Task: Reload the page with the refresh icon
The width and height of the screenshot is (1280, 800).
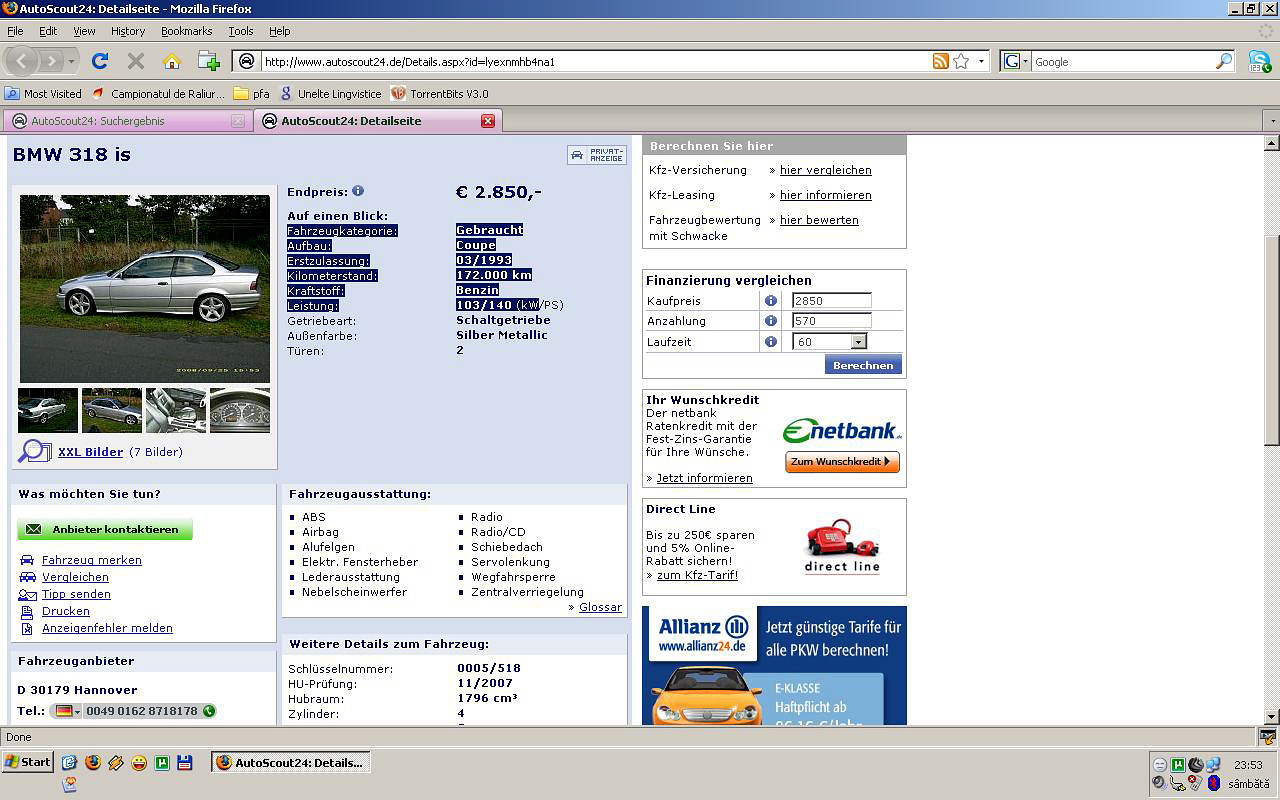Action: pos(100,61)
